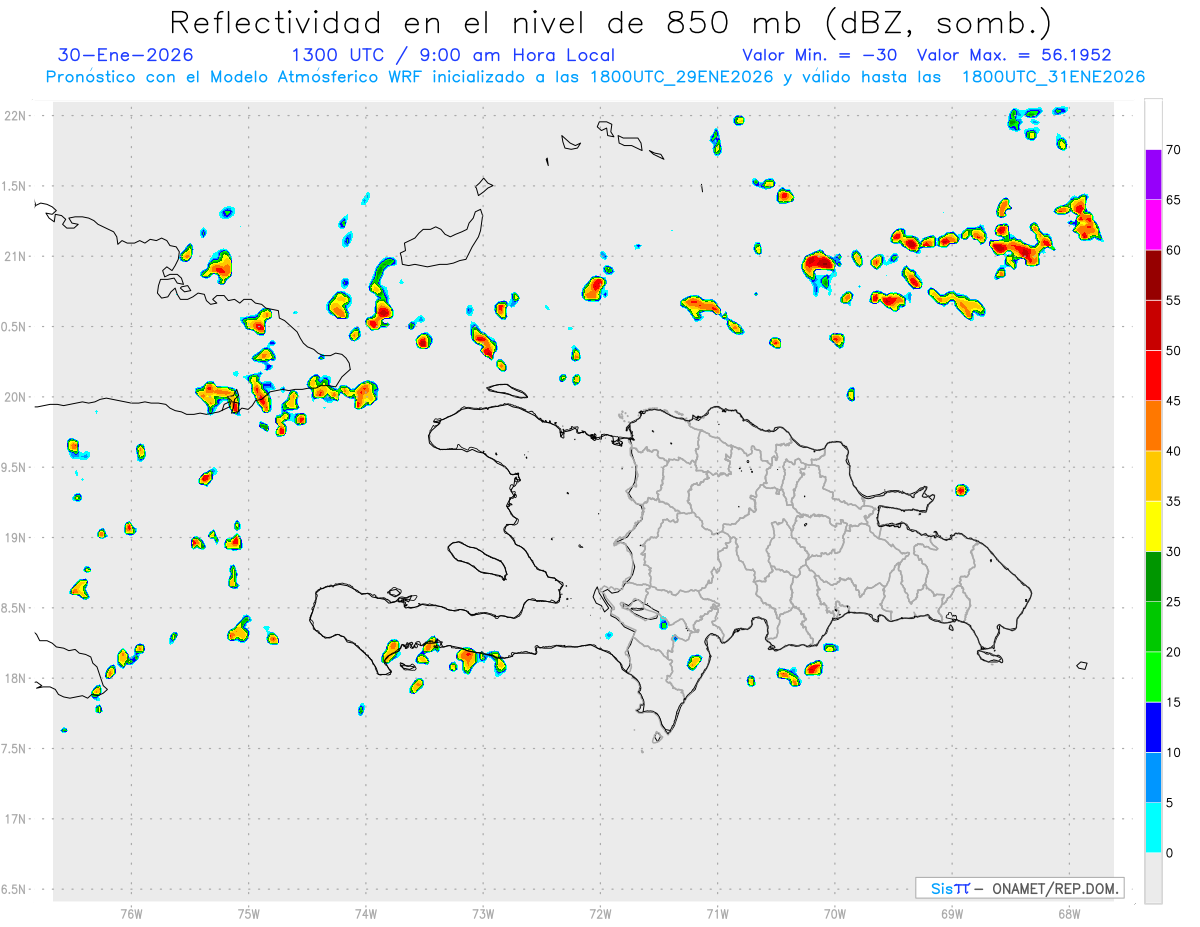Click the gold 35–40 dBZ colorbar segment
Screen dimensions: 1200x927
click(x=1153, y=476)
